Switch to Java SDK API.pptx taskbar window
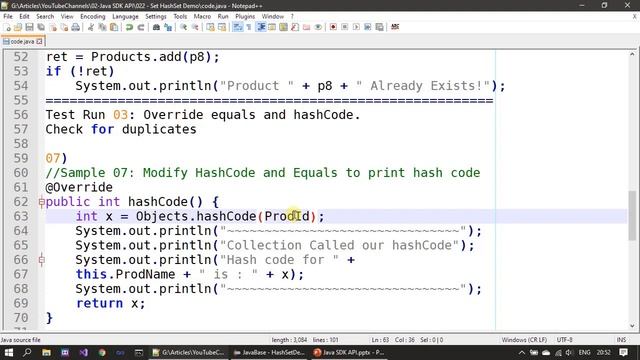The width and height of the screenshot is (640, 360). [349, 353]
